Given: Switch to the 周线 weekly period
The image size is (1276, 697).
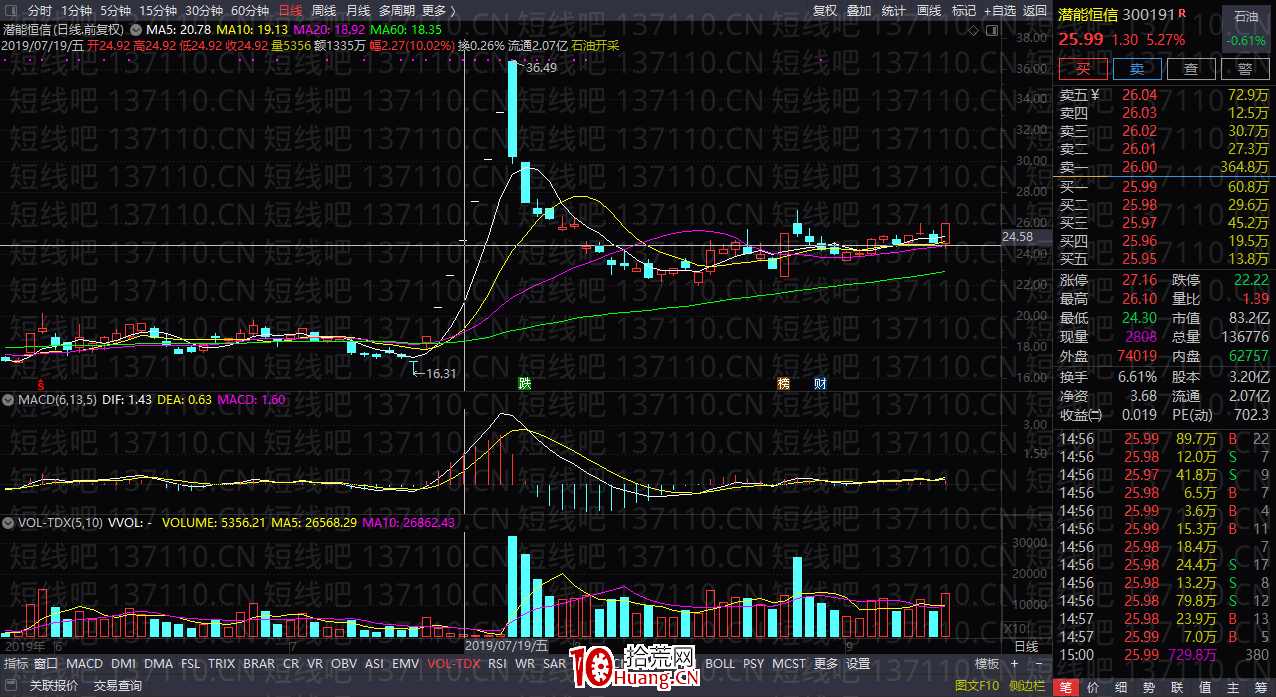Looking at the screenshot, I should coord(323,11).
